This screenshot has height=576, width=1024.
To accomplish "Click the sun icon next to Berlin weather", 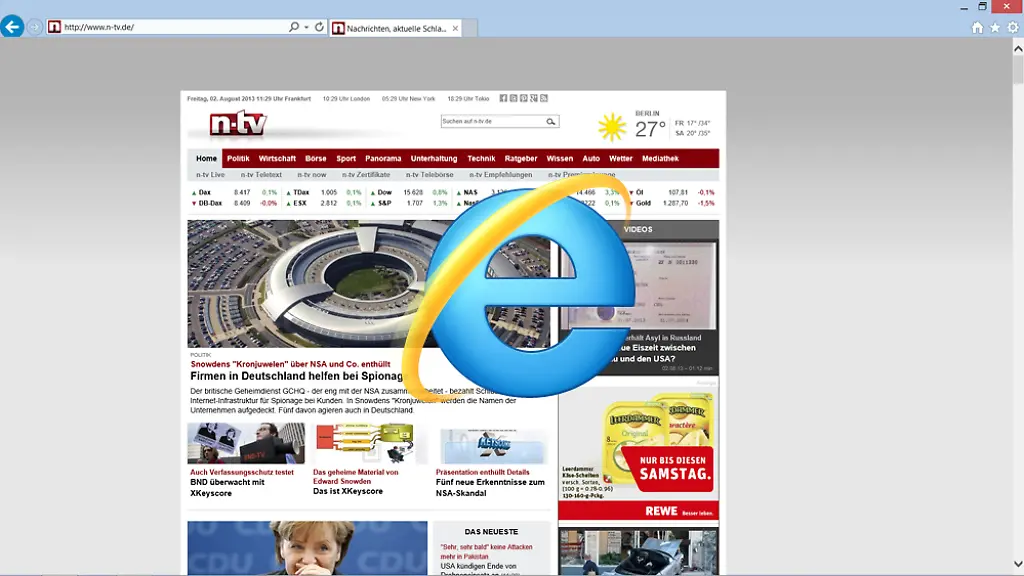I will coord(610,124).
